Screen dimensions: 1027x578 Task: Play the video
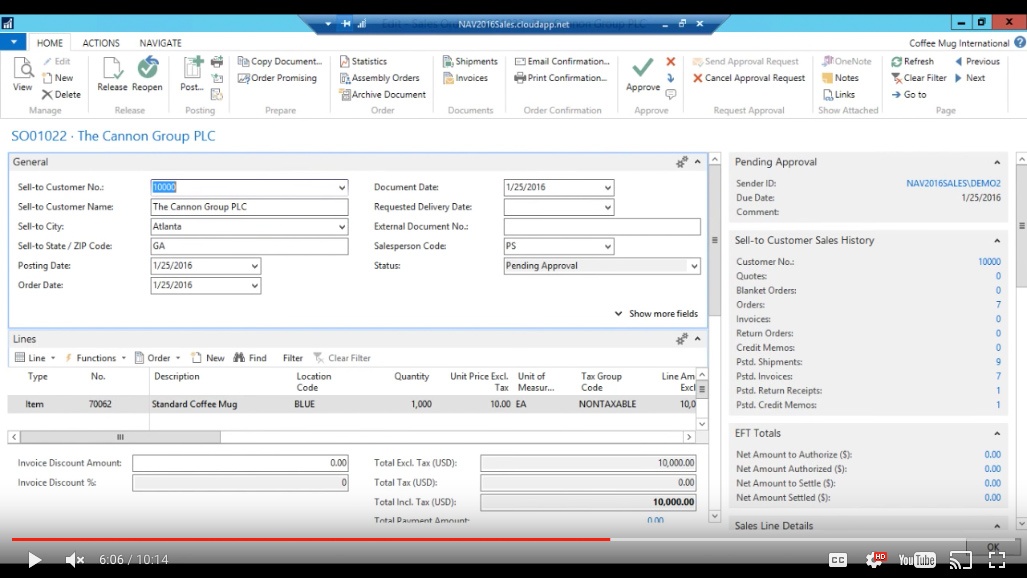point(34,560)
